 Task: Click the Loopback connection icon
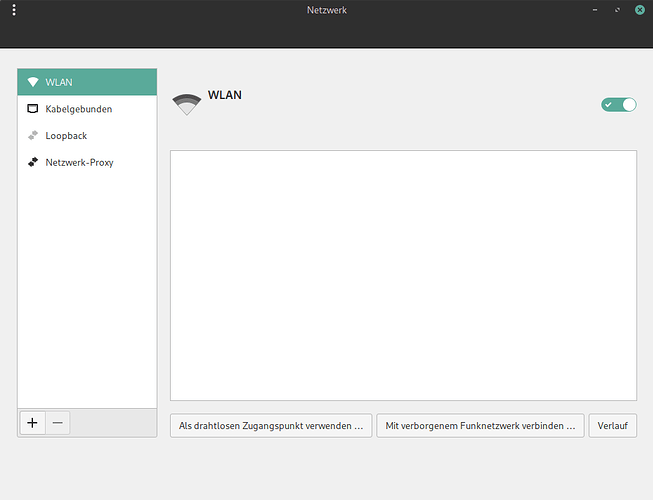click(x=33, y=135)
